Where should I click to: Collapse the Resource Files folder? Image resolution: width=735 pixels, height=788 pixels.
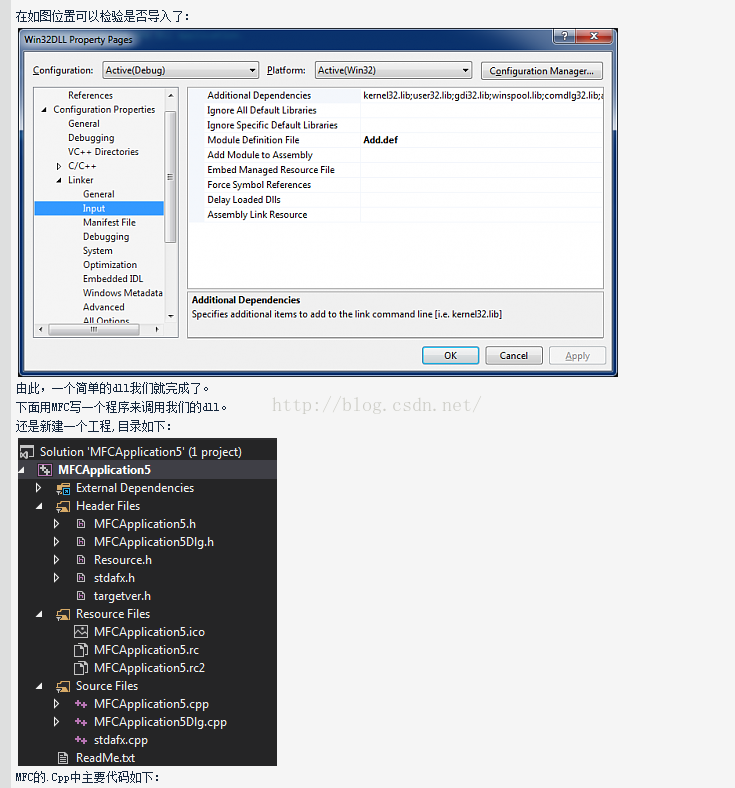(x=39, y=614)
